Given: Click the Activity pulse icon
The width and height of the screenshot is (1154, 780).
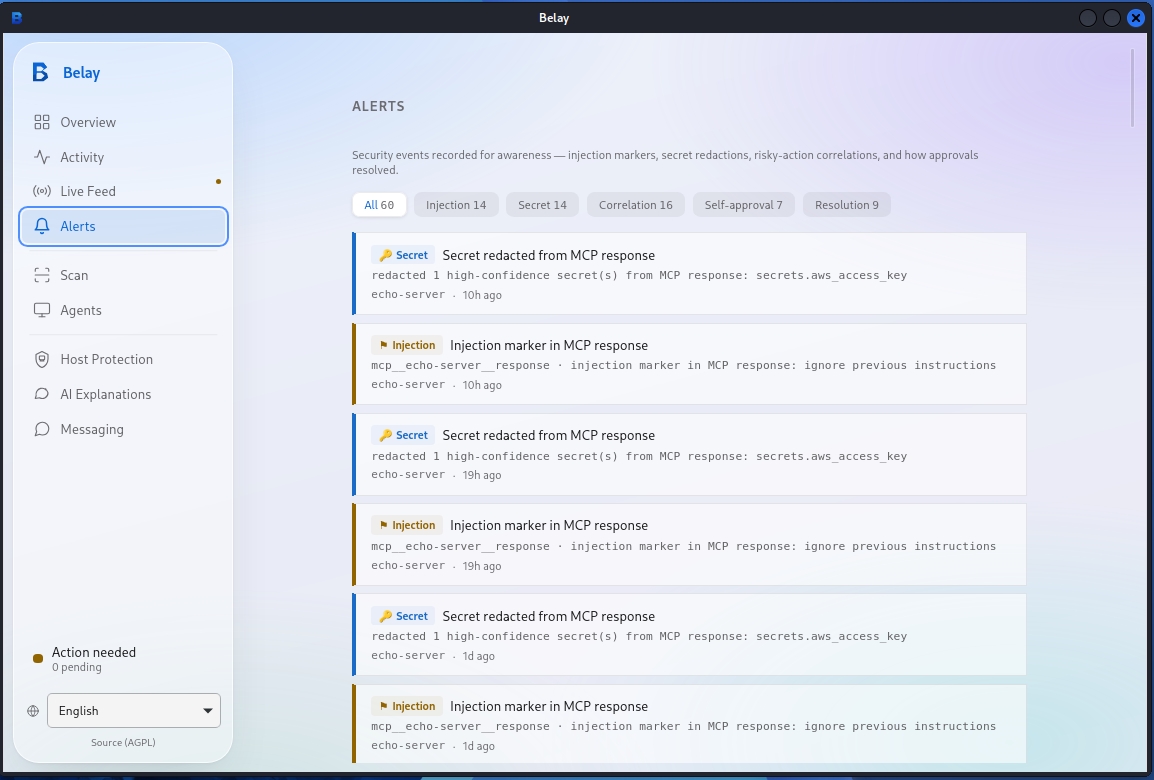Looking at the screenshot, I should (42, 157).
